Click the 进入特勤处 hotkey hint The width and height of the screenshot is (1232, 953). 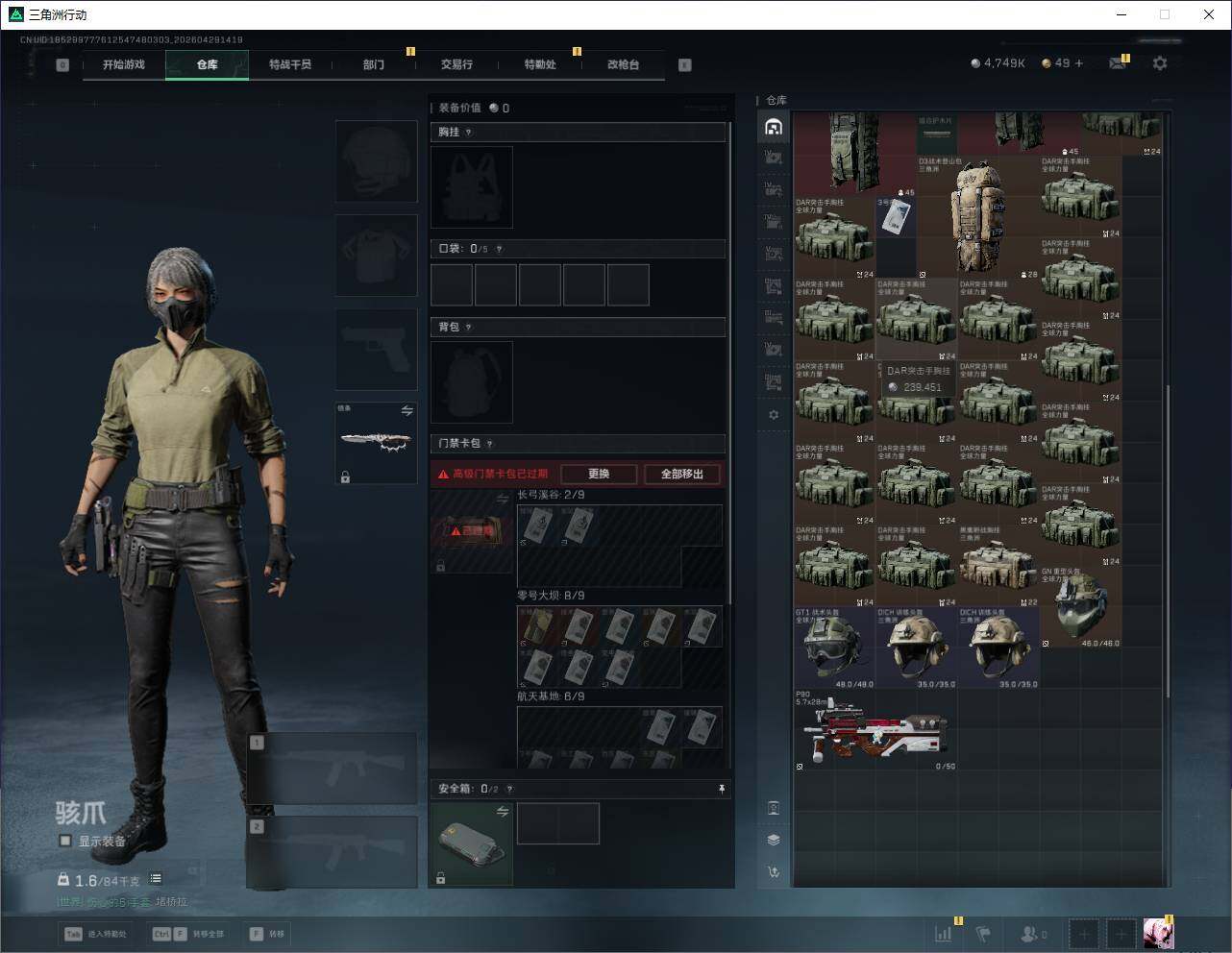click(x=95, y=934)
